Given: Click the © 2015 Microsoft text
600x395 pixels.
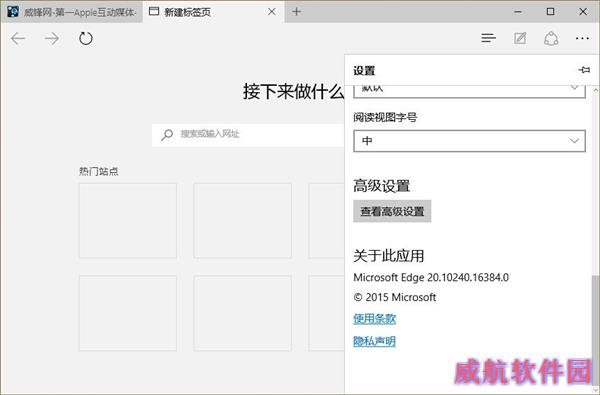Looking at the screenshot, I should [395, 297].
